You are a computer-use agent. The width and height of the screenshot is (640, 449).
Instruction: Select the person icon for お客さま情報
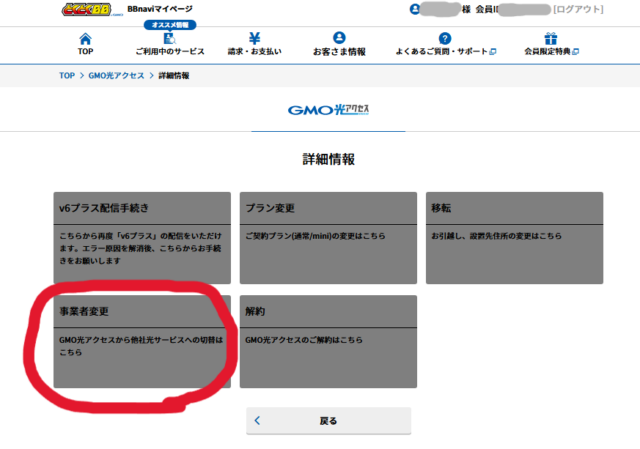tap(339, 38)
